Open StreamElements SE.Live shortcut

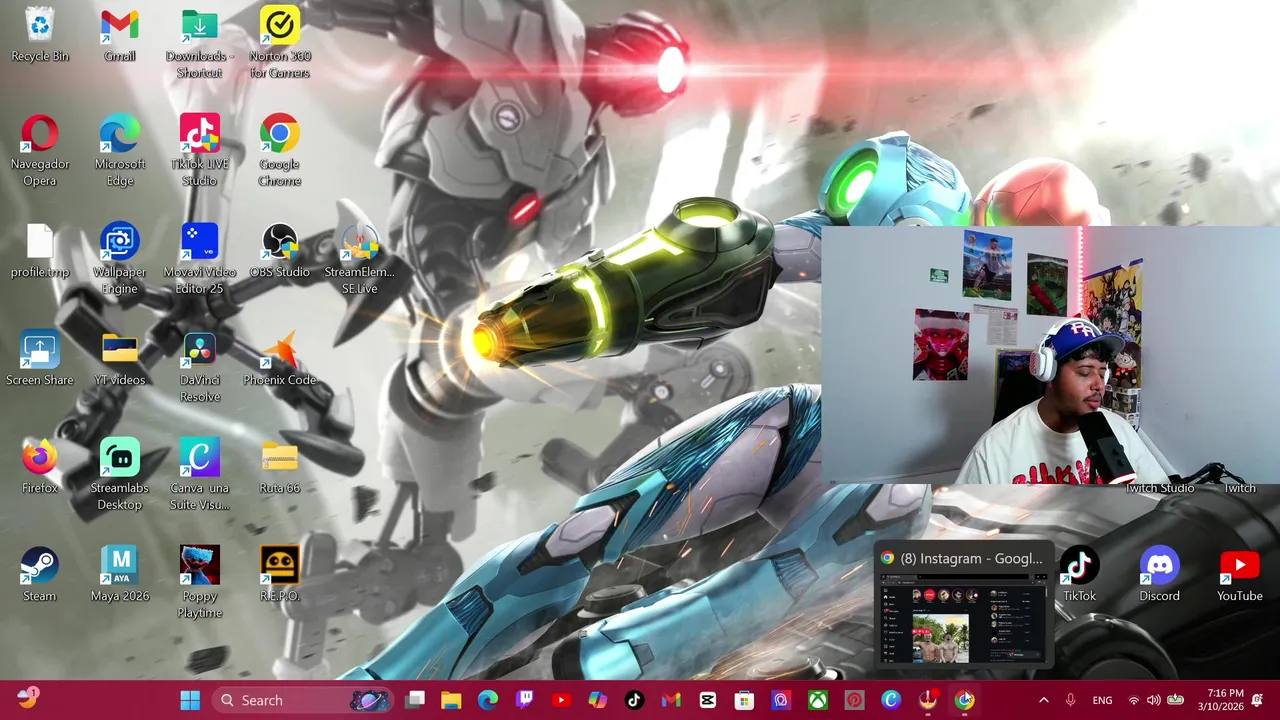360,259
